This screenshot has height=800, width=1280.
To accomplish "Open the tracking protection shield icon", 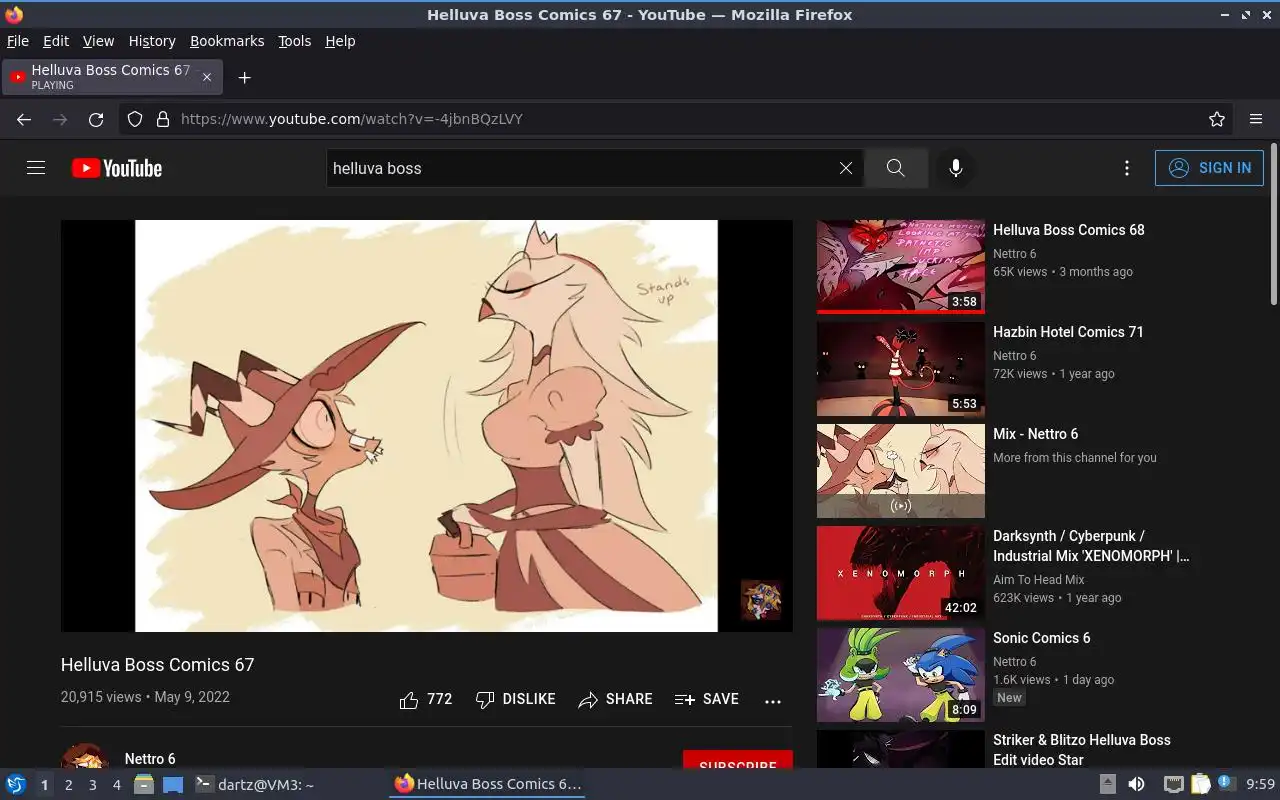I will (x=135, y=119).
